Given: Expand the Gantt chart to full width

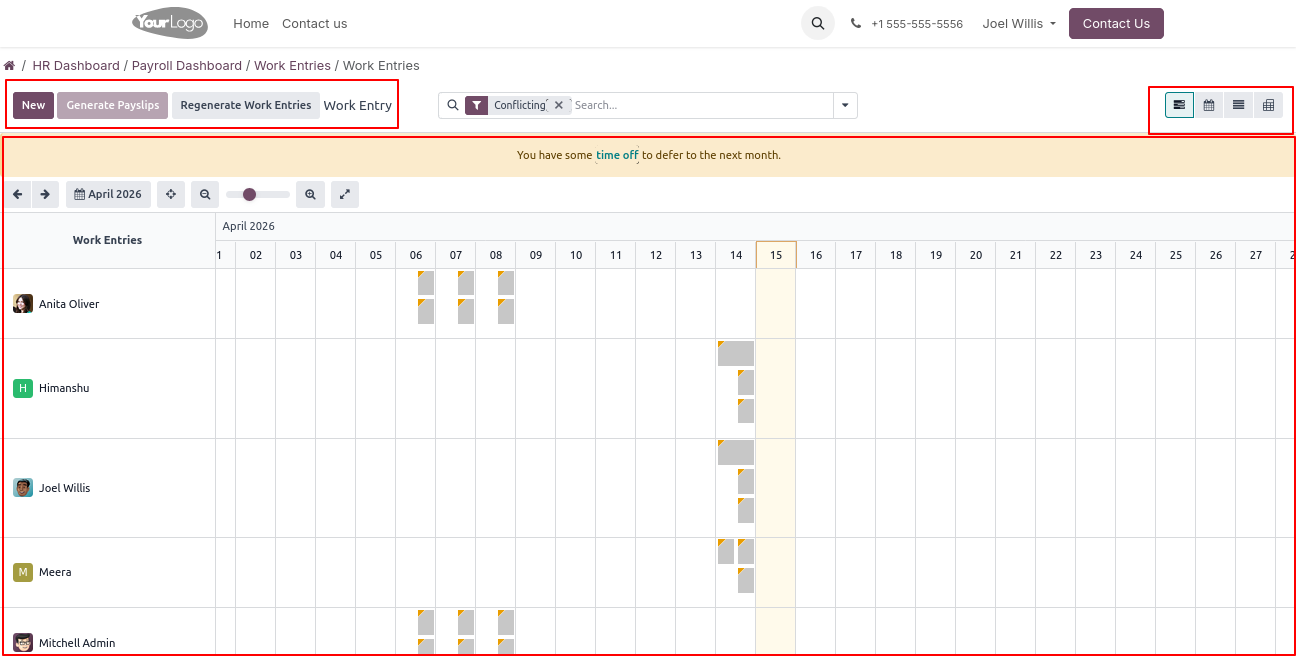Looking at the screenshot, I should [x=345, y=194].
